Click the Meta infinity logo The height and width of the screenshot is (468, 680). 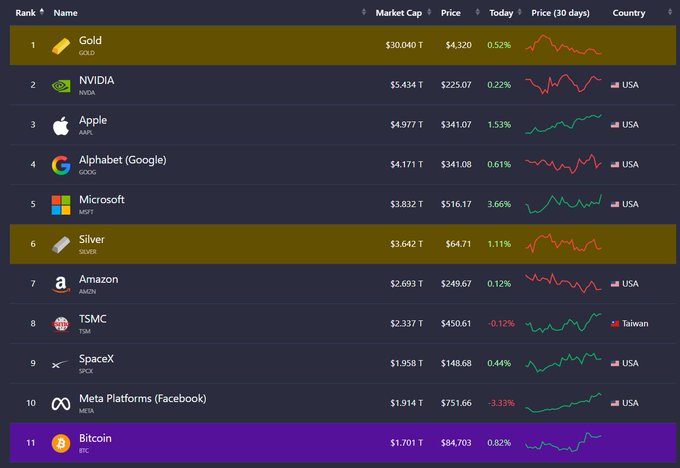[61, 404]
